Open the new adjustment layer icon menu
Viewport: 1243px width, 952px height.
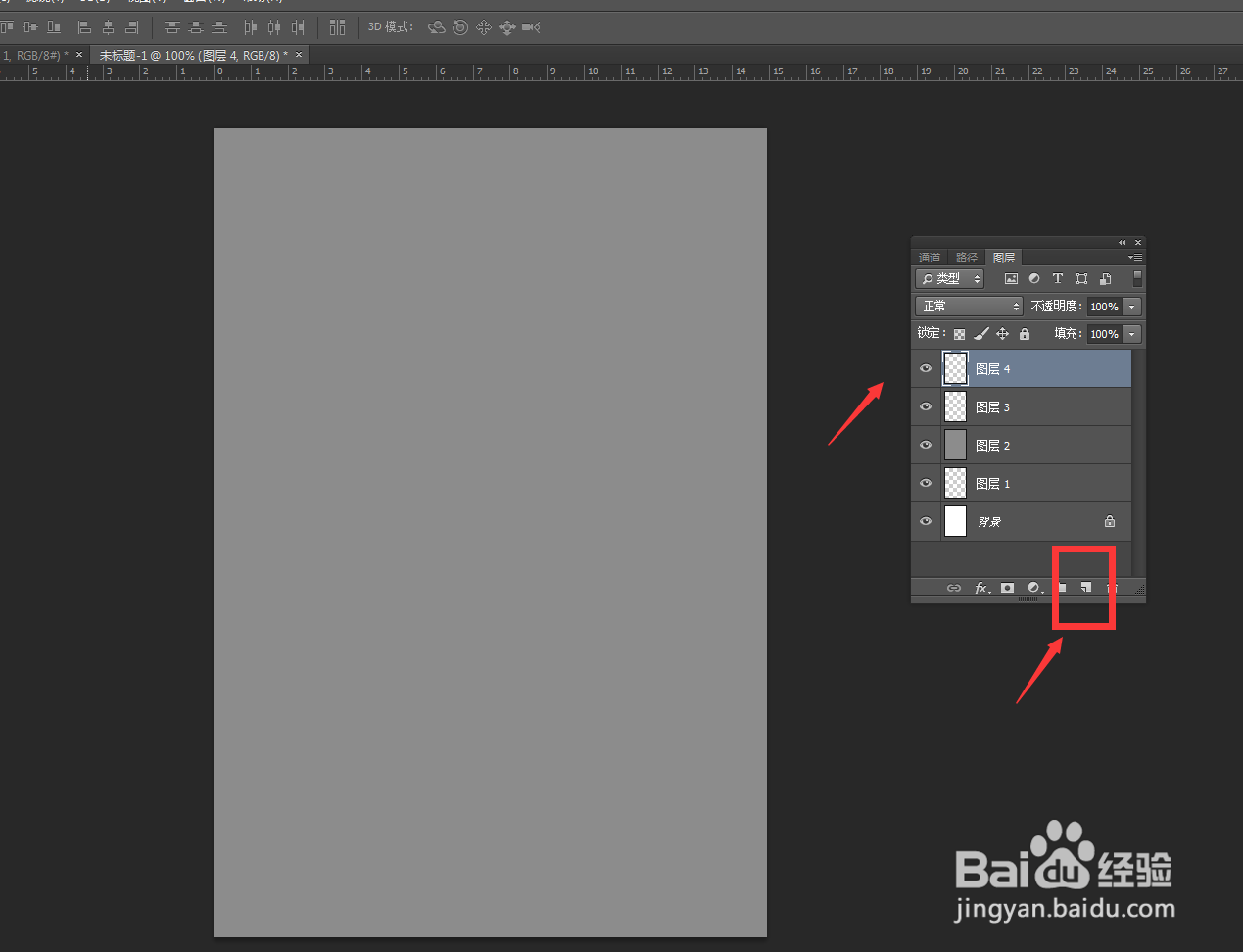(1034, 588)
